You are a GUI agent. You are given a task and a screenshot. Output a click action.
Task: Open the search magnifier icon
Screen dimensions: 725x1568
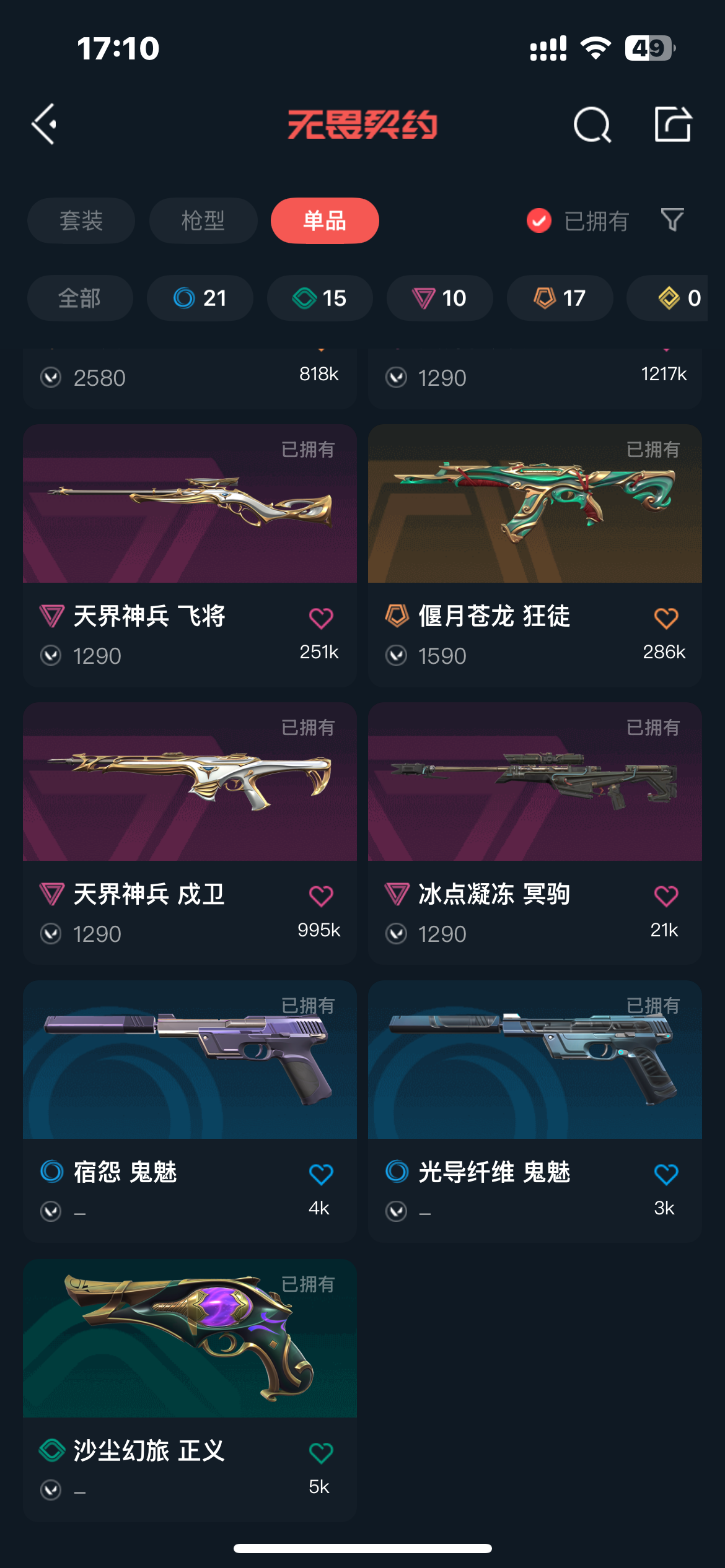point(592,124)
